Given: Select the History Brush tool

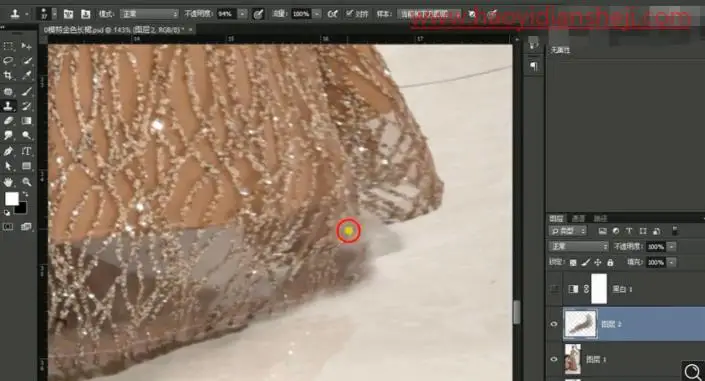Looking at the screenshot, I should (27, 106).
